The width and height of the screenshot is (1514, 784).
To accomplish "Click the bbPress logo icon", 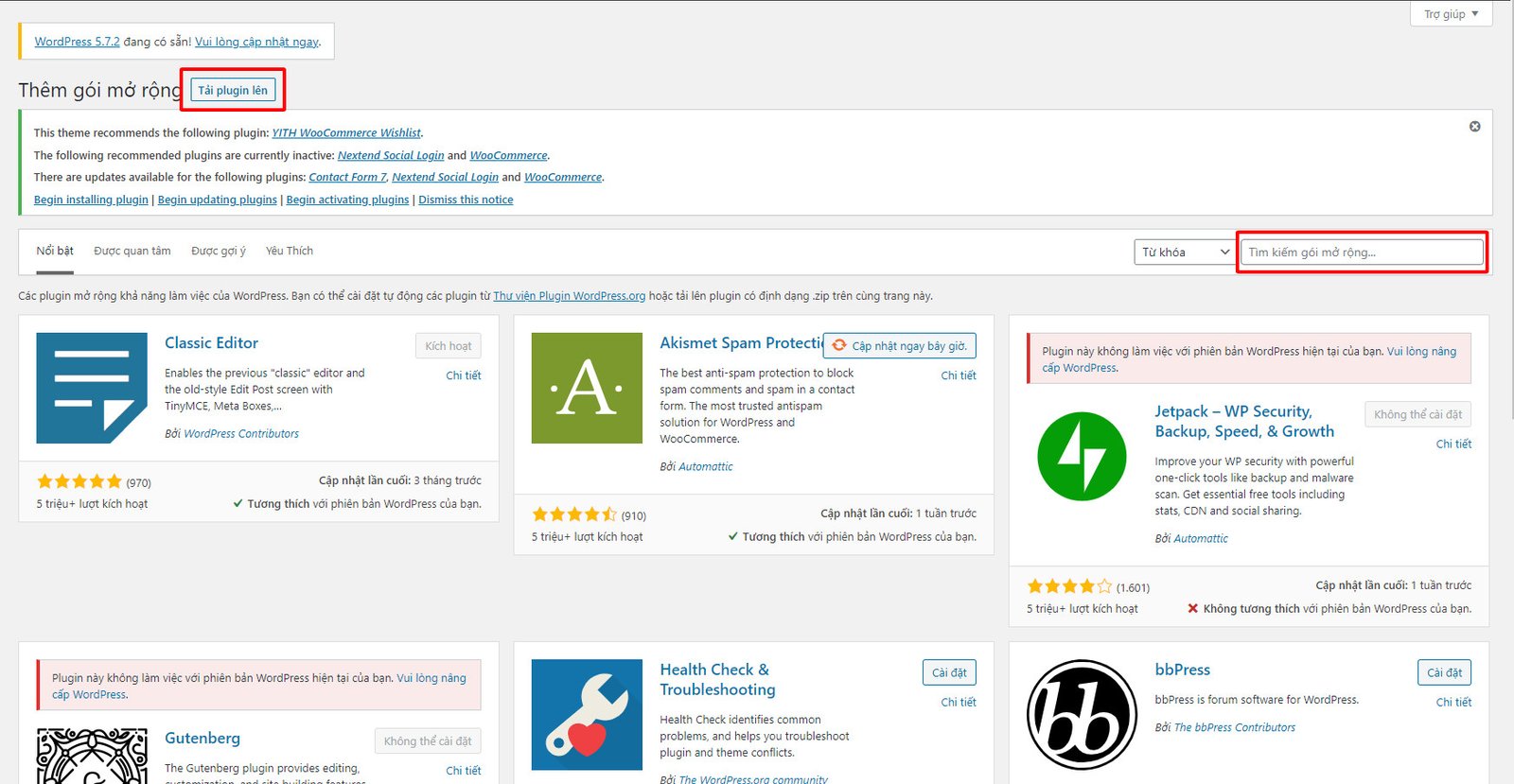I will tap(1082, 715).
